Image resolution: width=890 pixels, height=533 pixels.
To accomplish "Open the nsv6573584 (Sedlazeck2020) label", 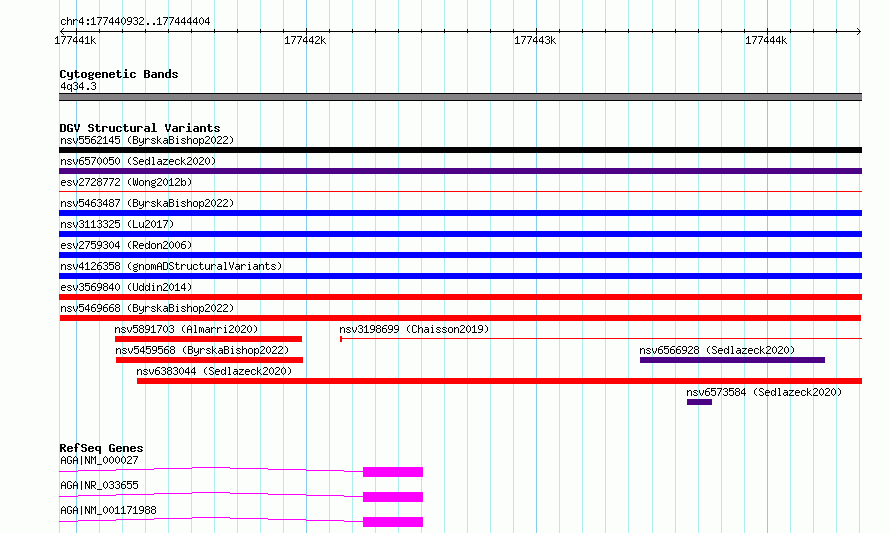I will click(x=764, y=392).
